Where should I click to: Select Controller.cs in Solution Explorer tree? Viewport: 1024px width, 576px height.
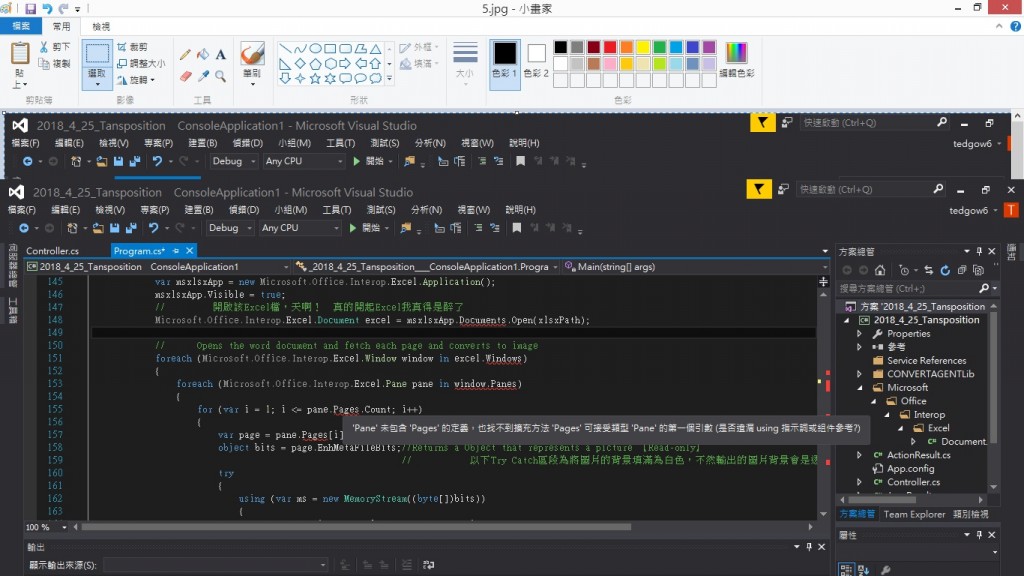pyautogui.click(x=913, y=483)
